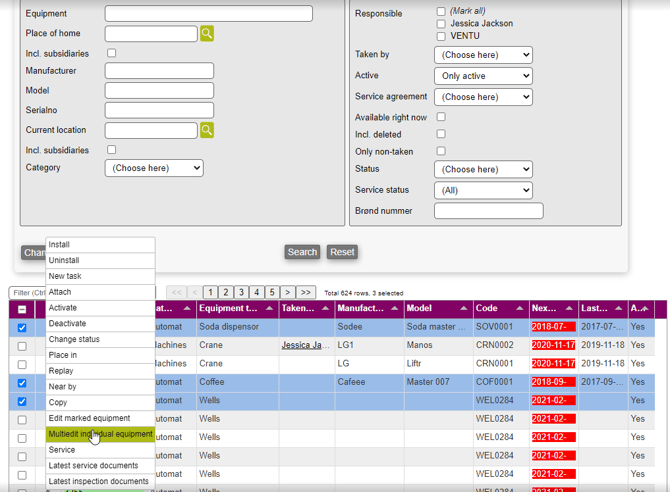Check VENTU responsible checkbox

(441, 36)
